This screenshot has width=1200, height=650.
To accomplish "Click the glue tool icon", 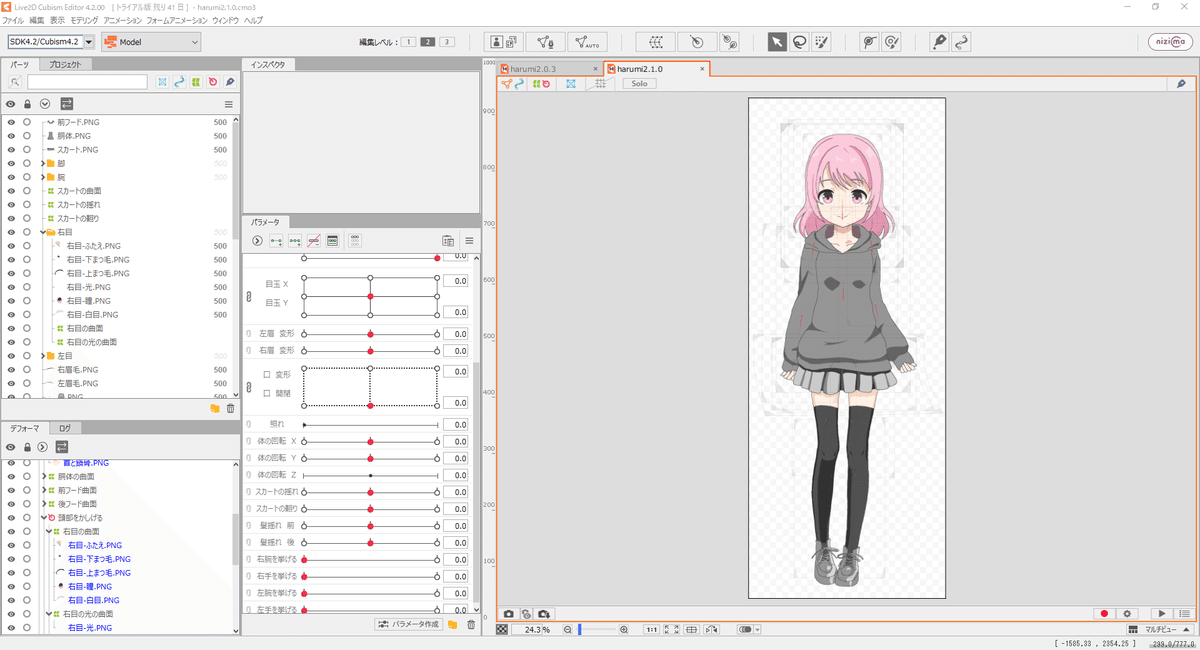I will click(729, 42).
